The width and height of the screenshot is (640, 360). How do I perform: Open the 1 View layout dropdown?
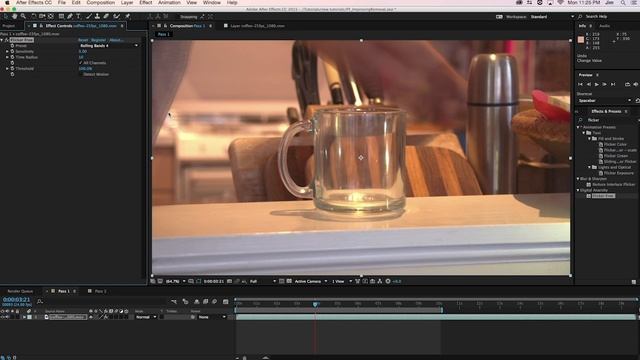[x=342, y=281]
